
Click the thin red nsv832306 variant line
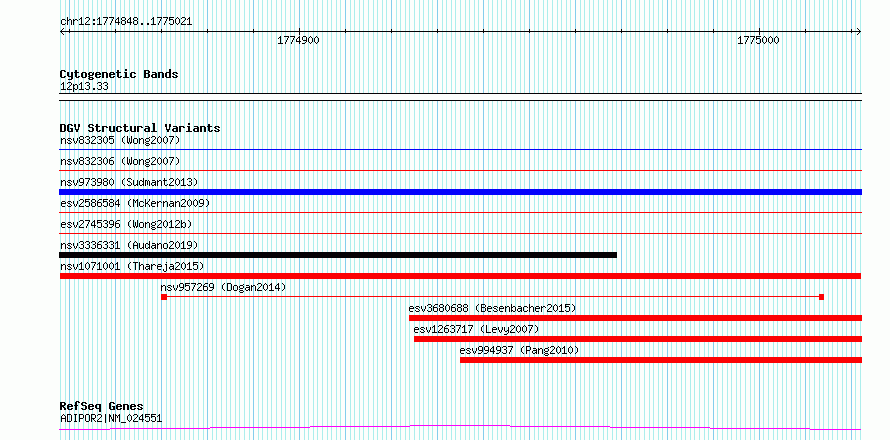(x=460, y=170)
